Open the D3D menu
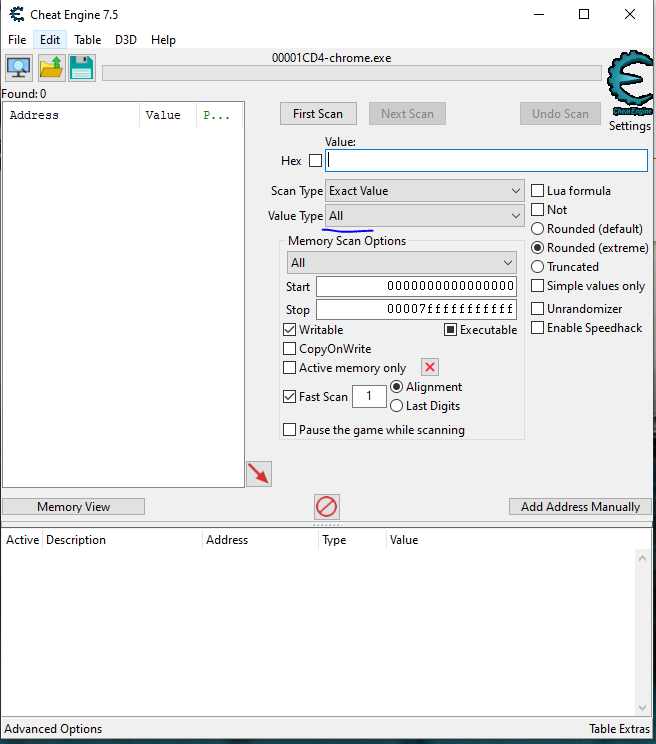 point(126,40)
